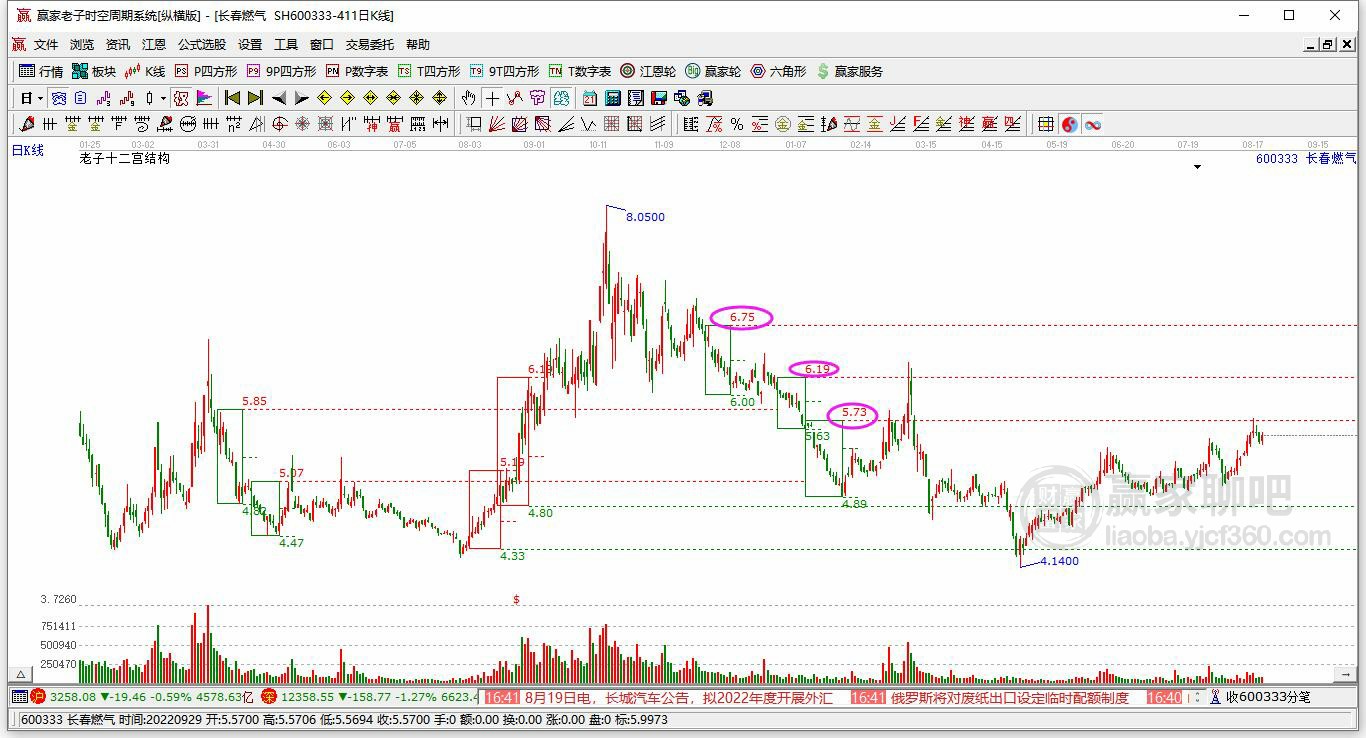Select the 赢 drawing tool icon
The height and width of the screenshot is (738, 1366).
tap(394, 124)
